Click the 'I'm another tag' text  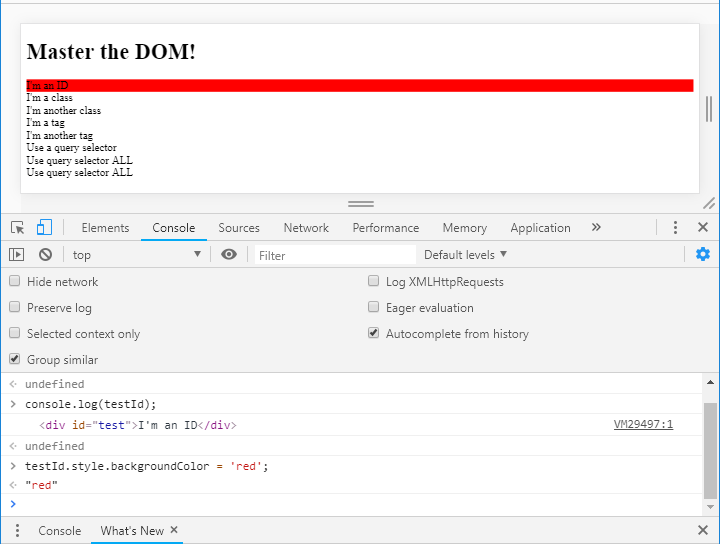[59, 136]
